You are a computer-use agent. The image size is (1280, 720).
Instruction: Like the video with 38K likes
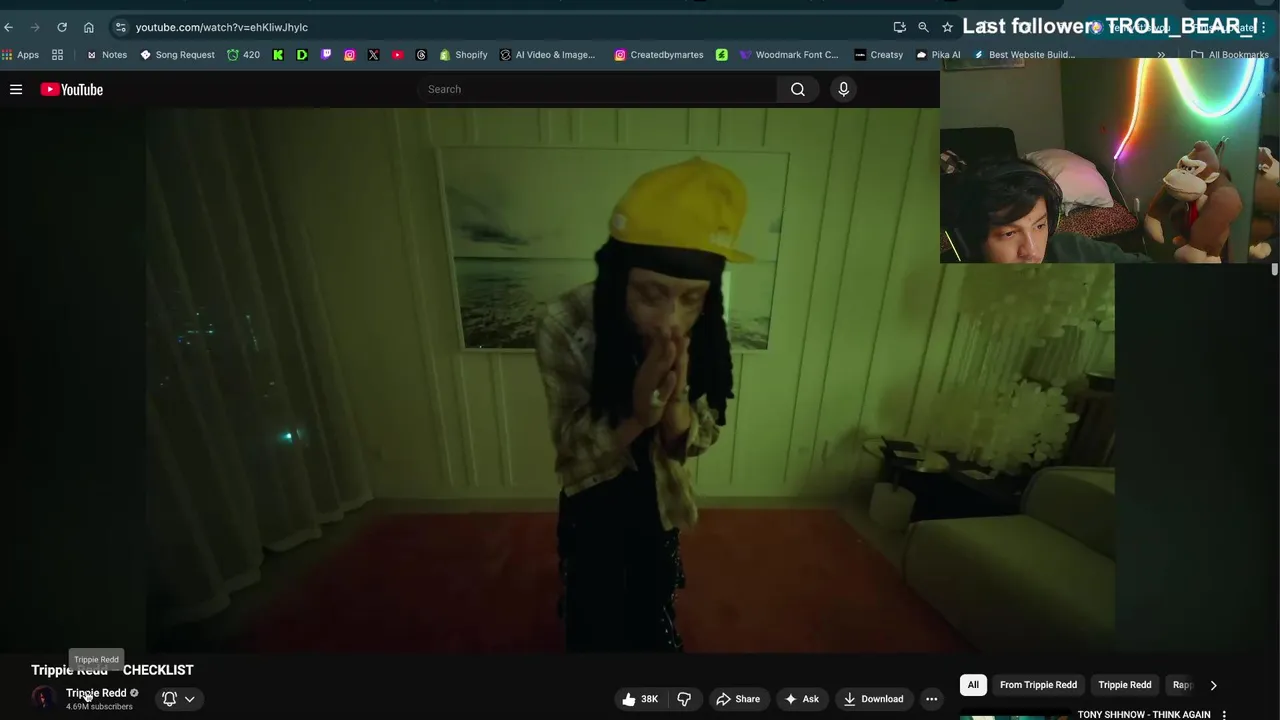(x=640, y=699)
